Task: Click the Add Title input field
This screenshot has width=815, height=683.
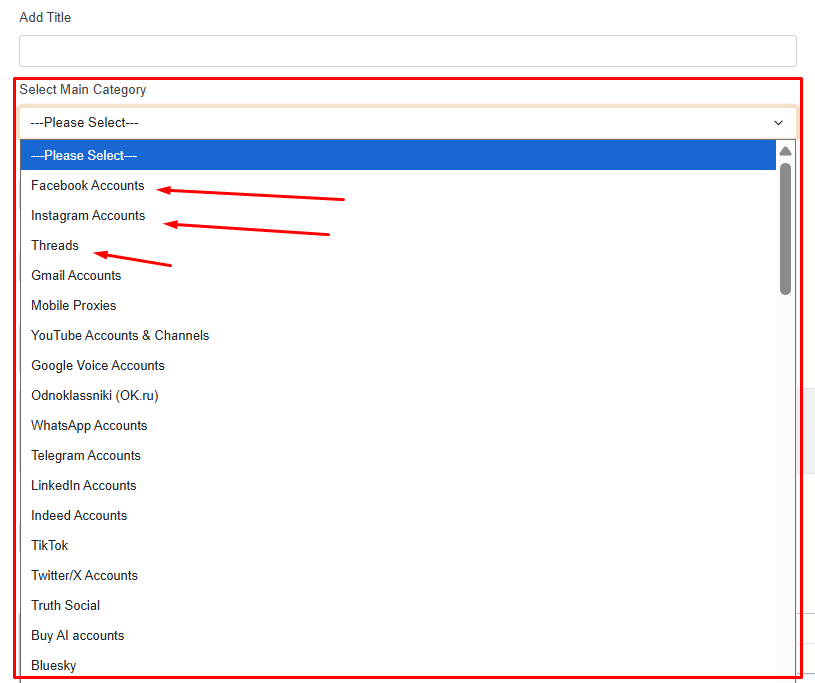Action: (x=408, y=51)
